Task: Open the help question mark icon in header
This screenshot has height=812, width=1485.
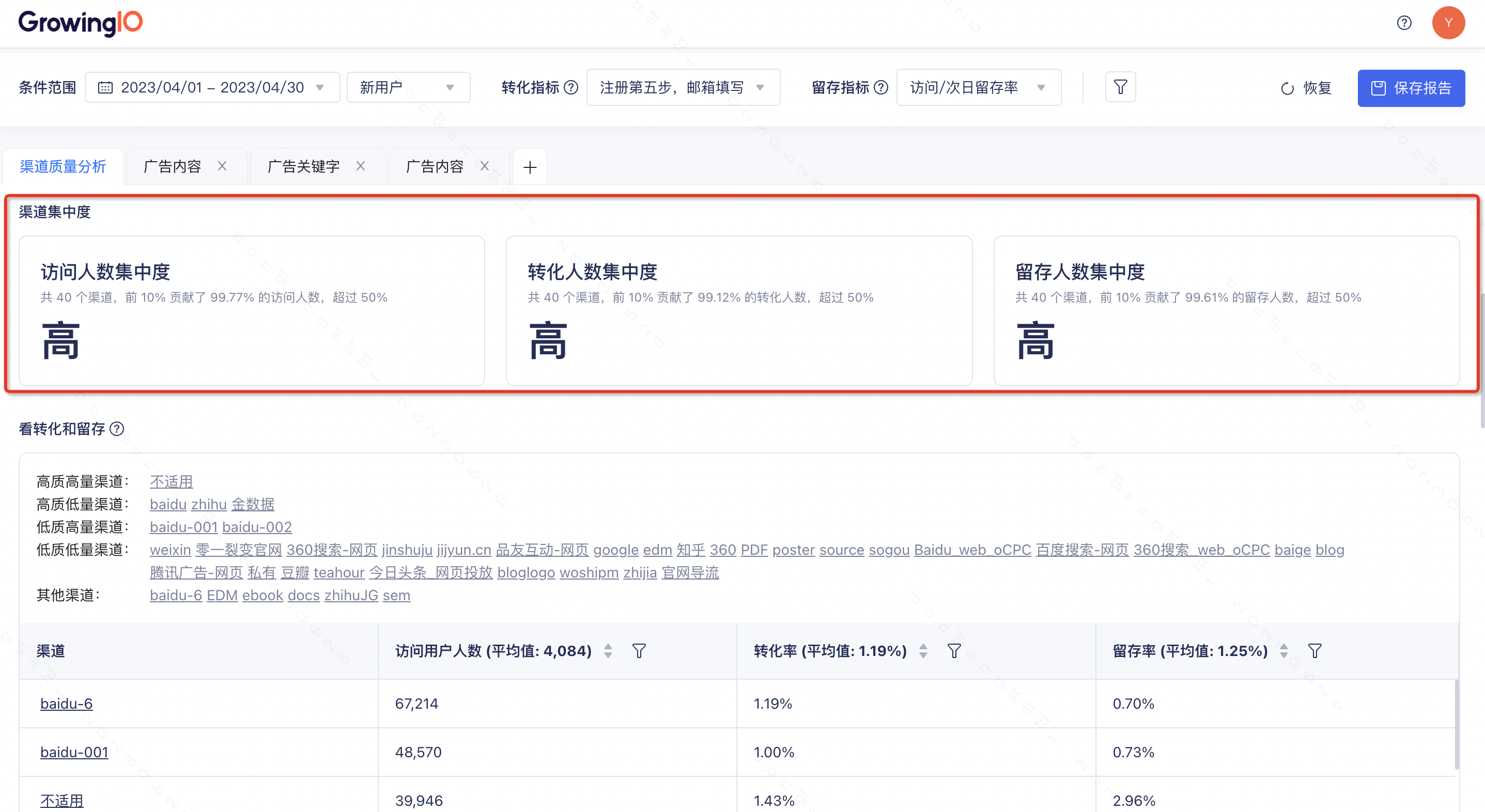Action: (1404, 23)
